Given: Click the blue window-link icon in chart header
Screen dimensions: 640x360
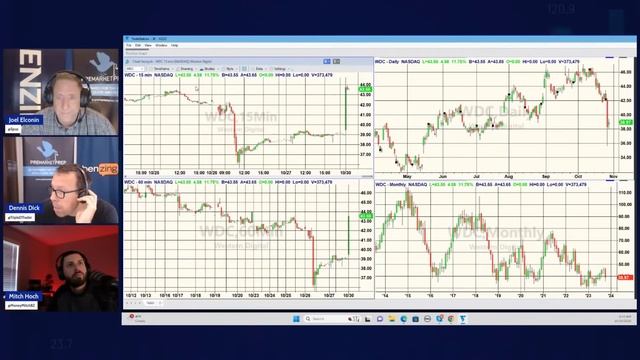Looking at the screenshot, I should pyautogui.click(x=327, y=61).
